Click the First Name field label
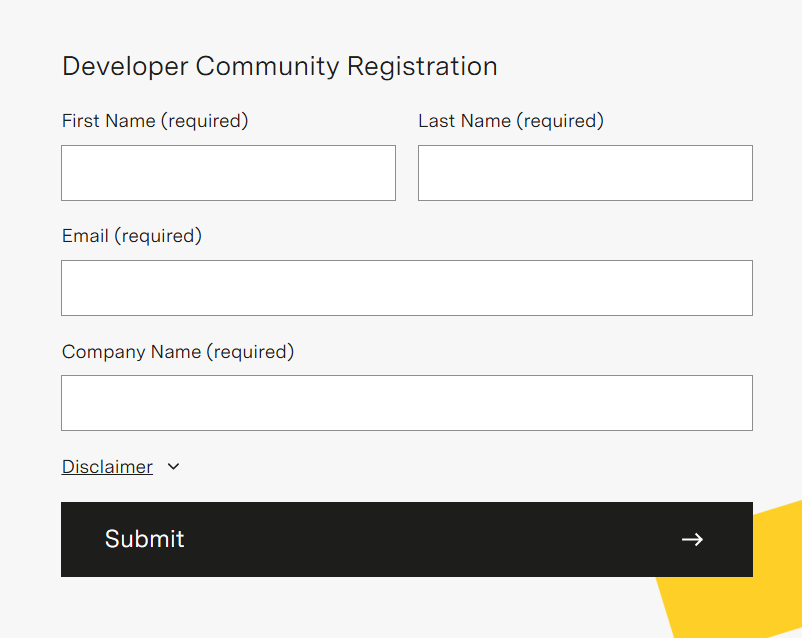 [108, 121]
